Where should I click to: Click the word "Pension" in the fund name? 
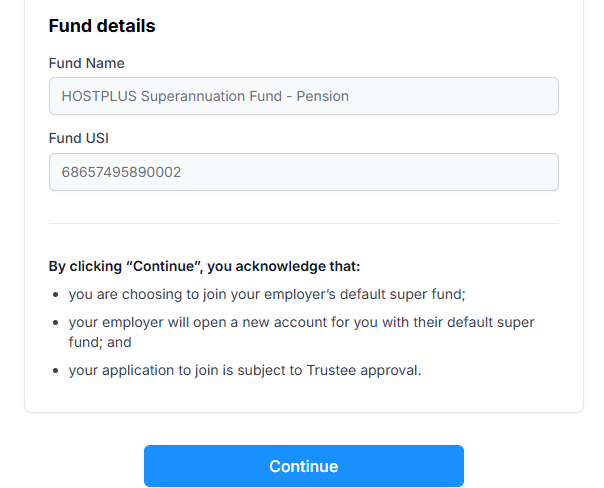pos(322,96)
